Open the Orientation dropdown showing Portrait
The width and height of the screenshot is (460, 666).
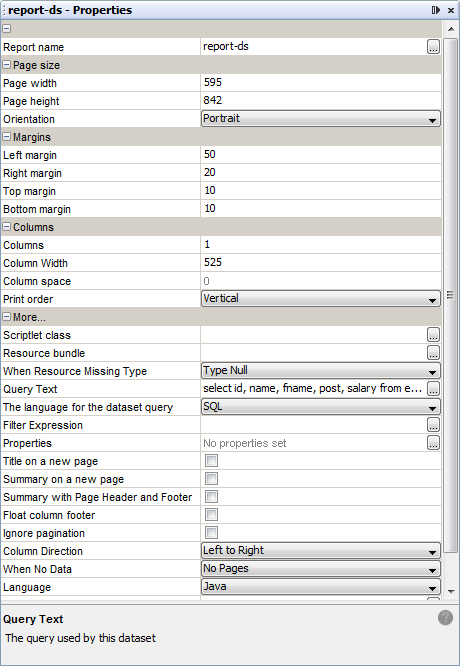coord(321,119)
